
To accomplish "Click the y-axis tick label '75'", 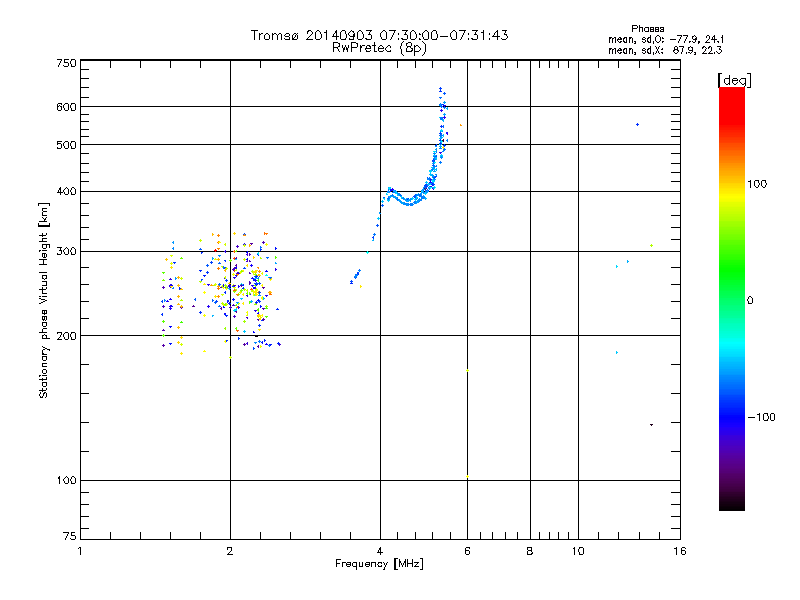I will click(70, 536).
